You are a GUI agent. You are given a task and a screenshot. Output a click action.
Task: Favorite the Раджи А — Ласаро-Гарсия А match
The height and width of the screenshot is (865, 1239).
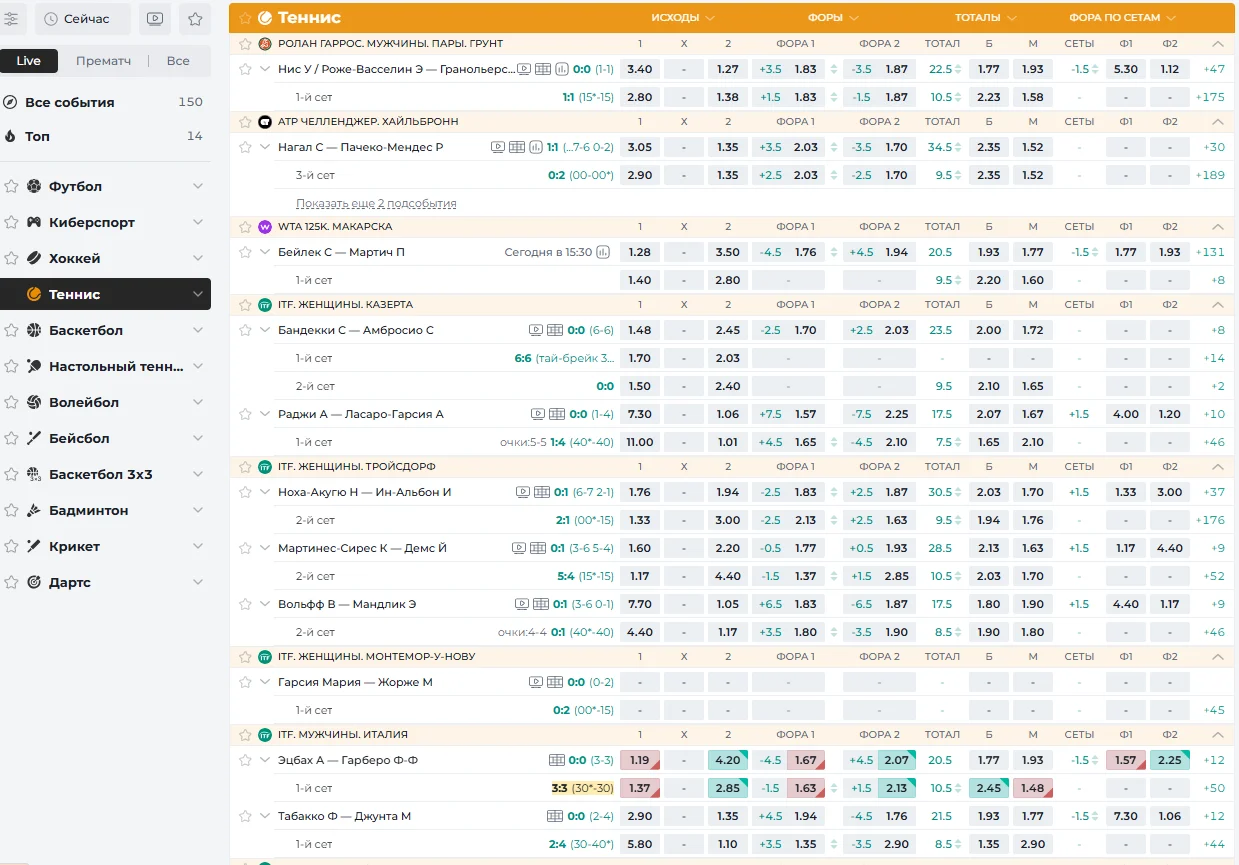(245, 414)
